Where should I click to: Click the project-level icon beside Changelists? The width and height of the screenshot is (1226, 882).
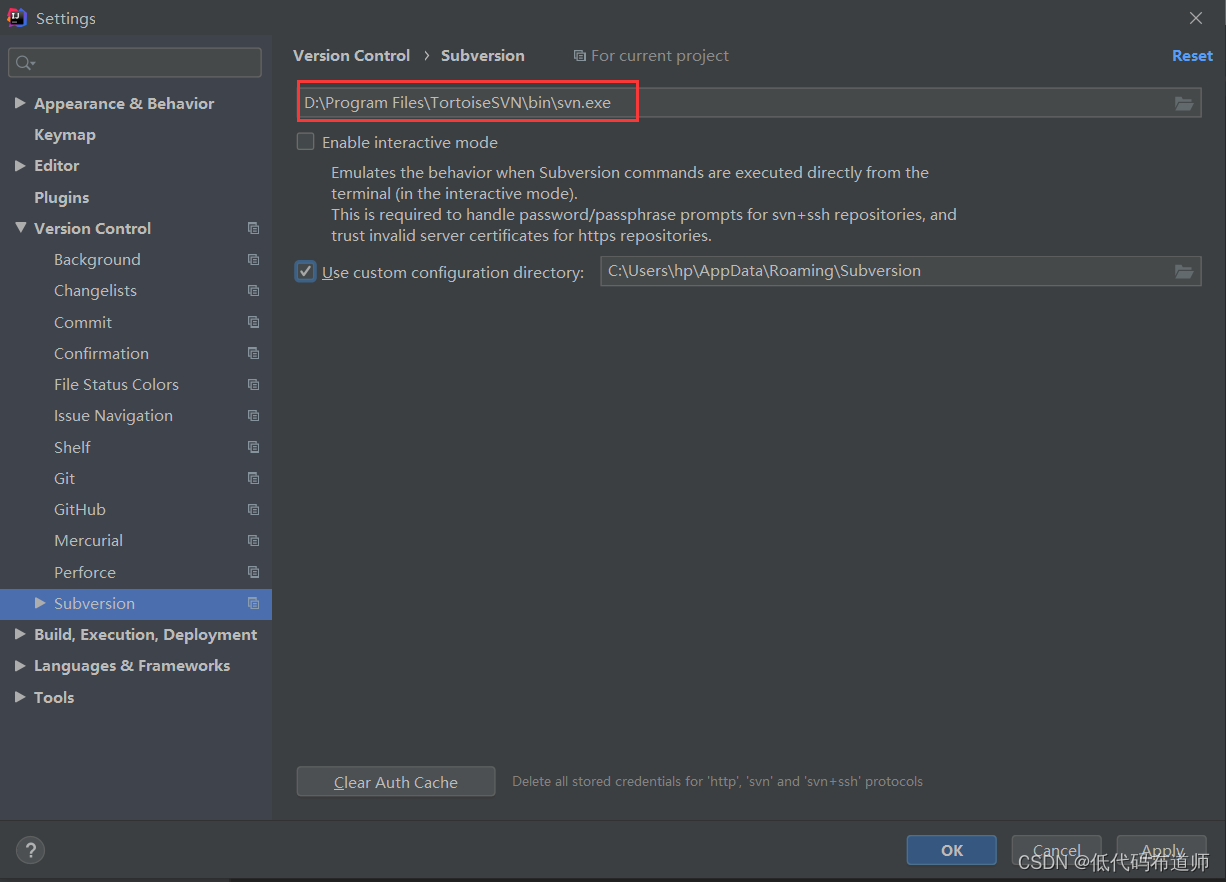(x=253, y=290)
